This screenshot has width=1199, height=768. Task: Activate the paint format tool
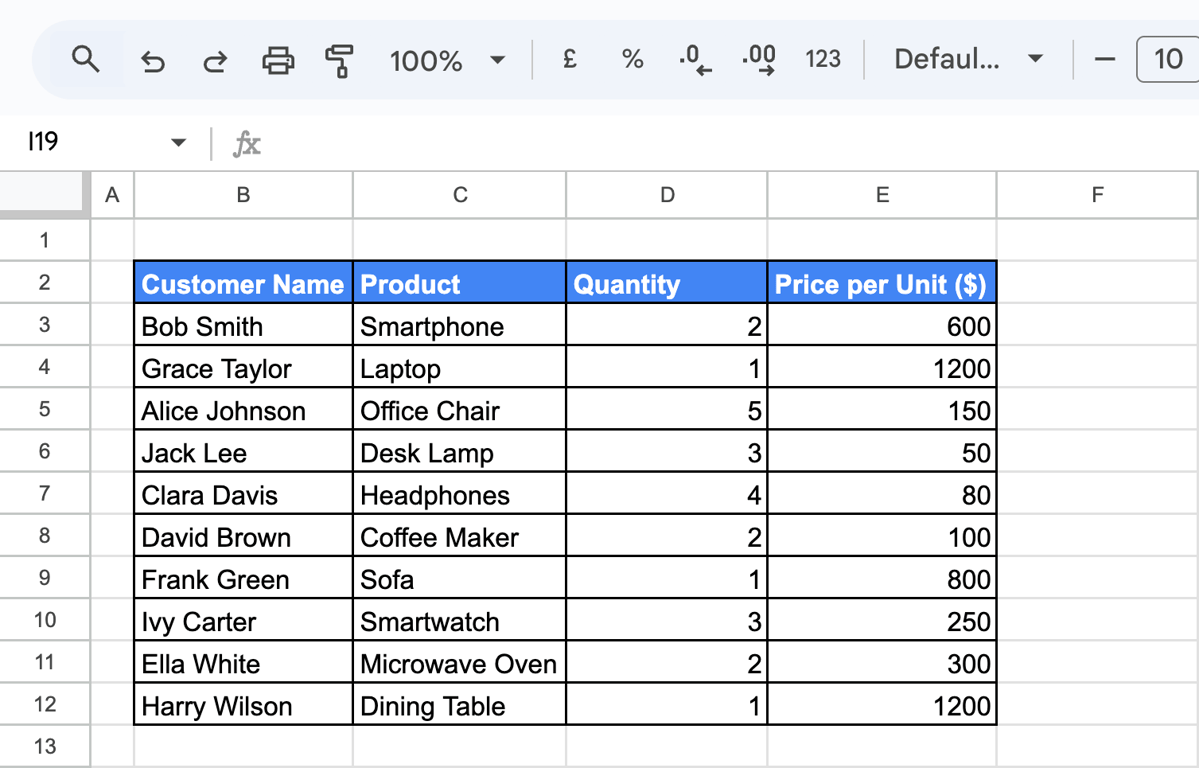pyautogui.click(x=339, y=60)
